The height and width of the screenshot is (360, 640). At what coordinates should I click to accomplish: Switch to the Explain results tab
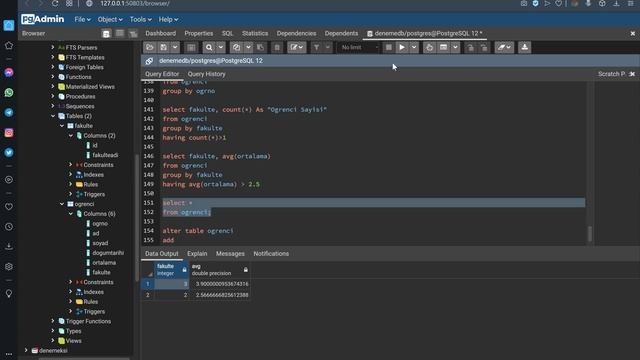(x=197, y=253)
